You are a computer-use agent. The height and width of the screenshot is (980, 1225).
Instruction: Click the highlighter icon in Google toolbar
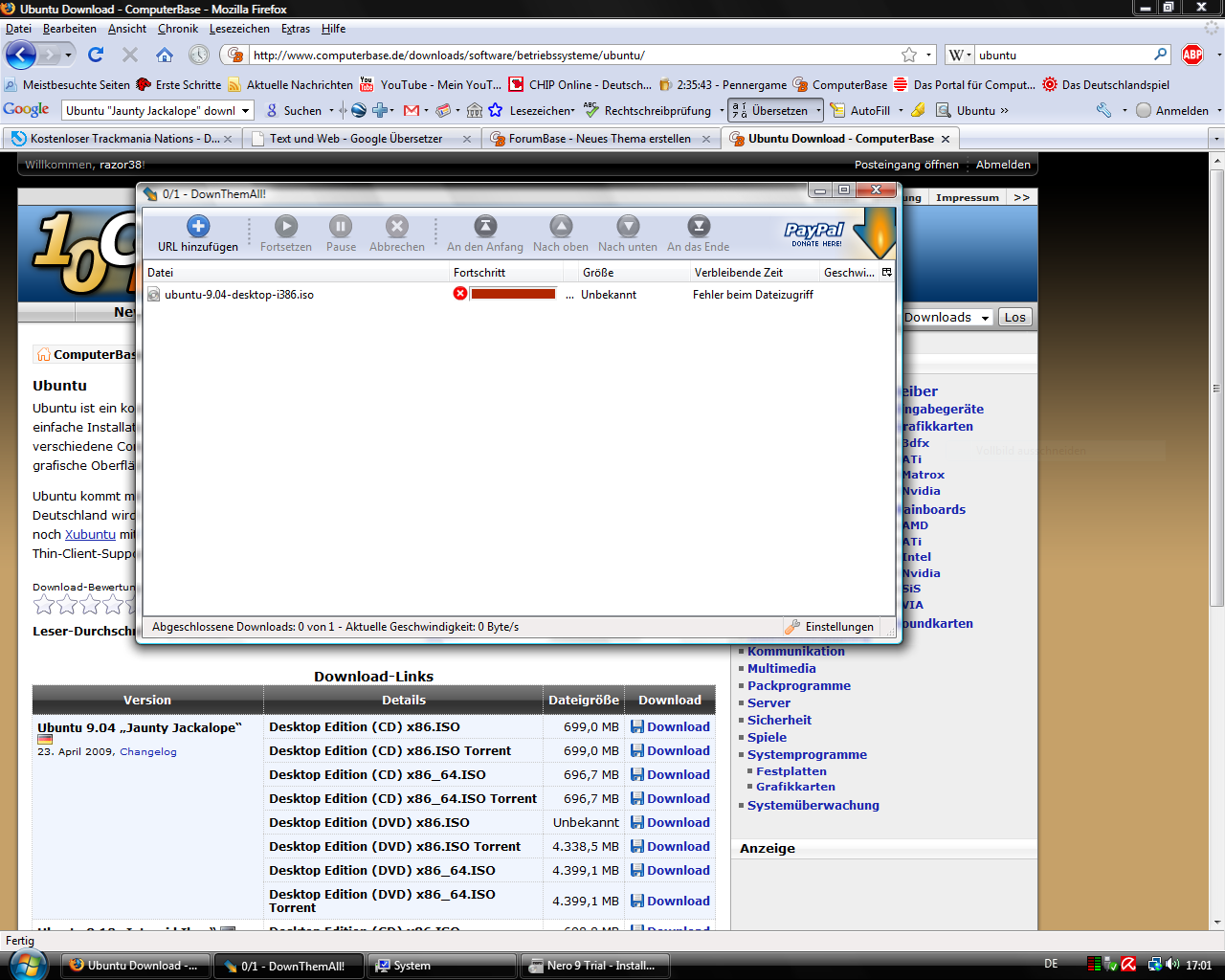point(918,111)
